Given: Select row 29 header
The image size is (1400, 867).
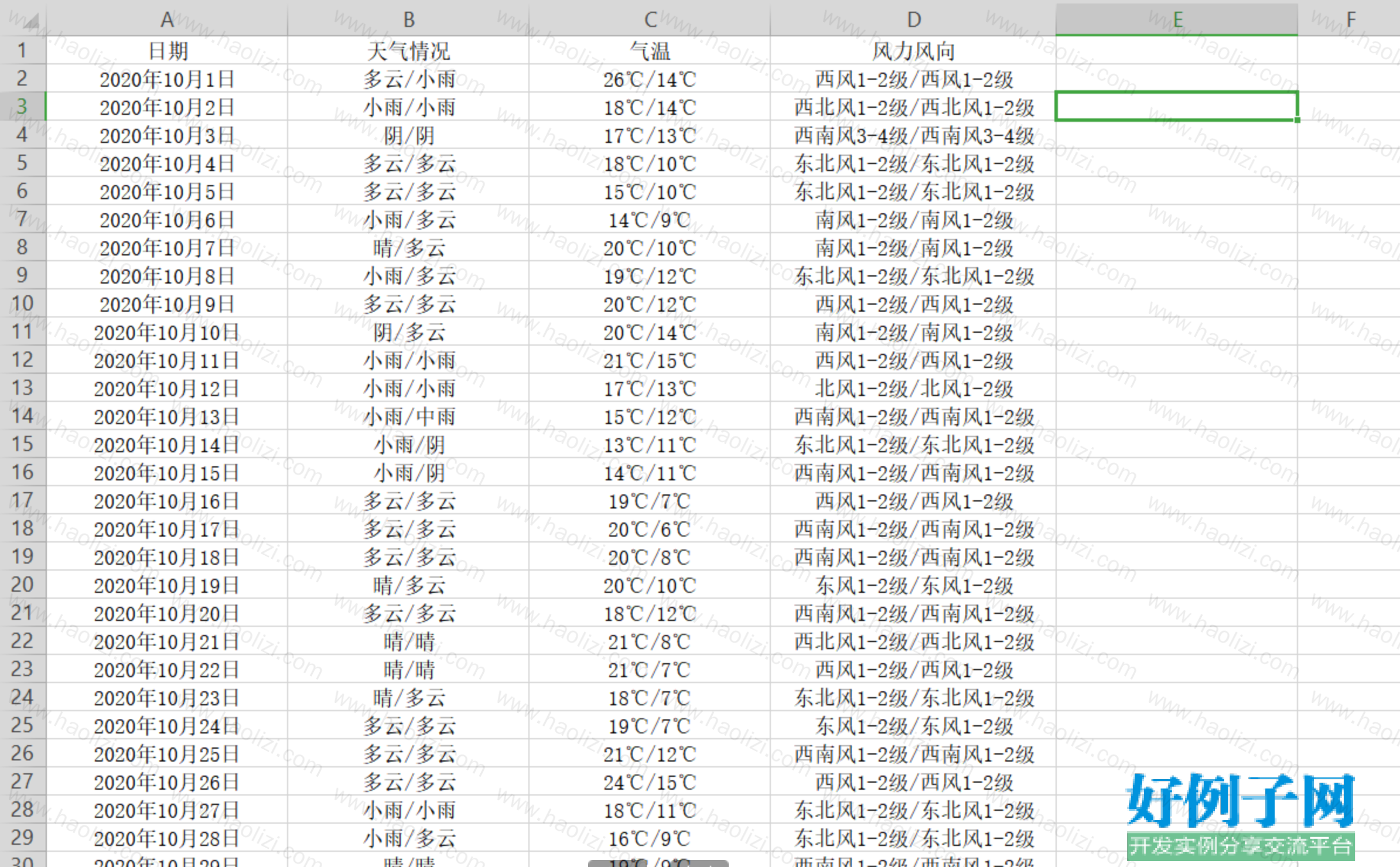Looking at the screenshot, I should point(22,838).
